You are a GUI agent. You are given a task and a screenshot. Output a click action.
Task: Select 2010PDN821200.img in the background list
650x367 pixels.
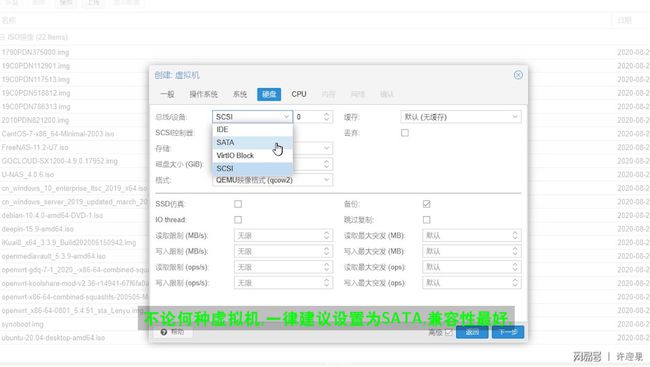tap(35, 120)
